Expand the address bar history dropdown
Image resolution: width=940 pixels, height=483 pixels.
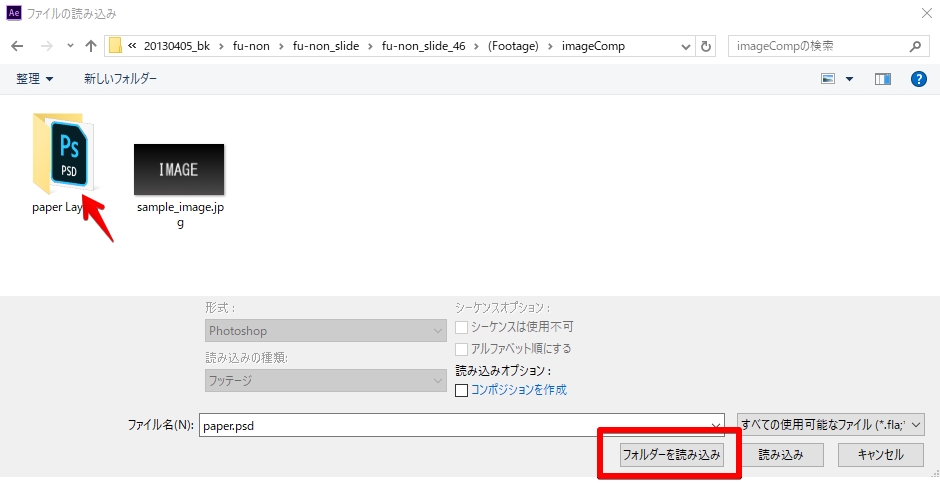point(686,46)
